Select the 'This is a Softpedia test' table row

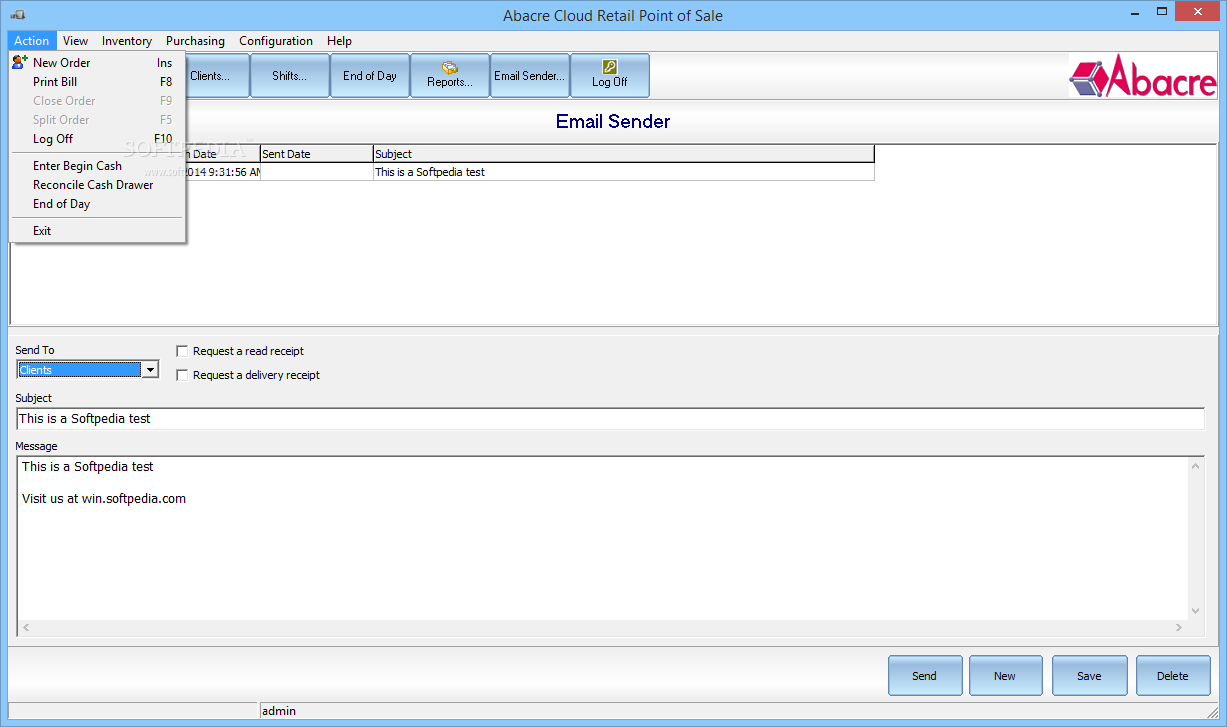pos(530,172)
